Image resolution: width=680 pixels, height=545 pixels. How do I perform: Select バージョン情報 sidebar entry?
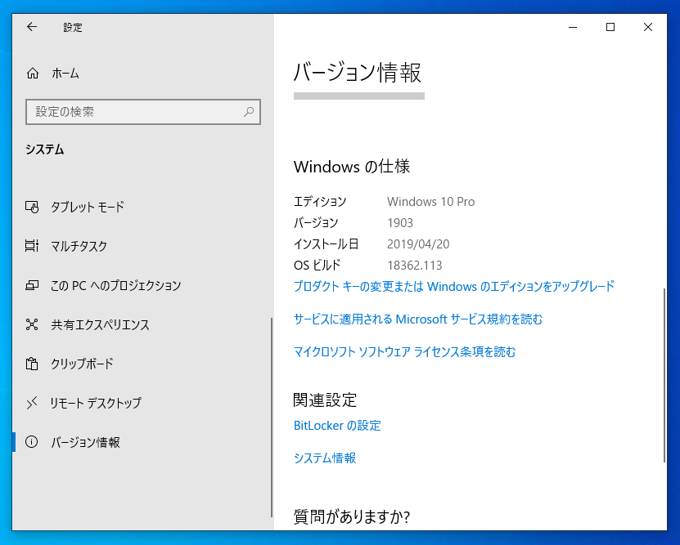point(142,442)
